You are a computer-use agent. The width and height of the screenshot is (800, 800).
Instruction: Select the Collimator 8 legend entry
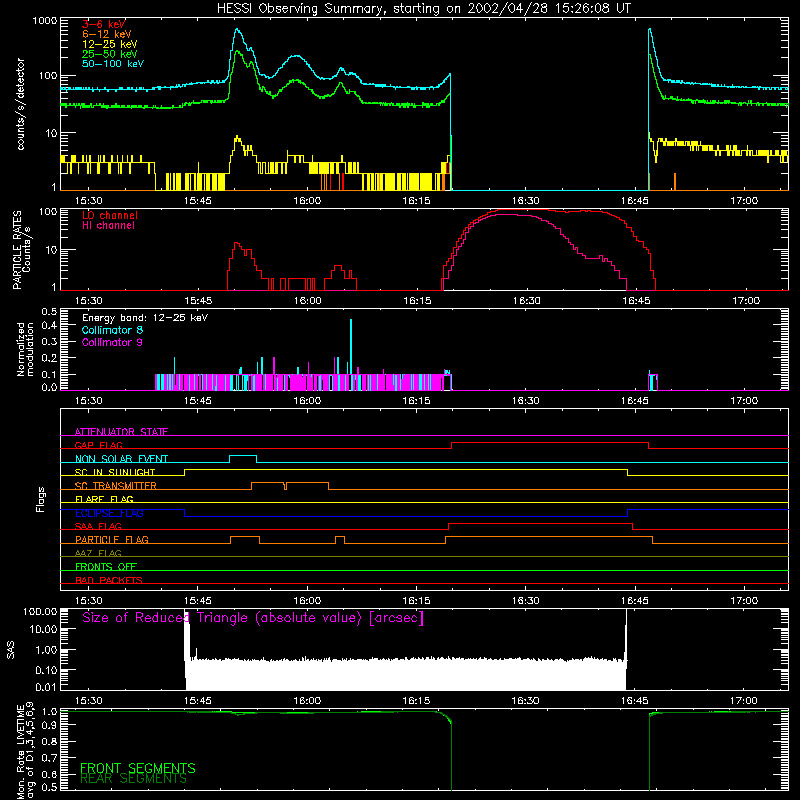[x=112, y=330]
